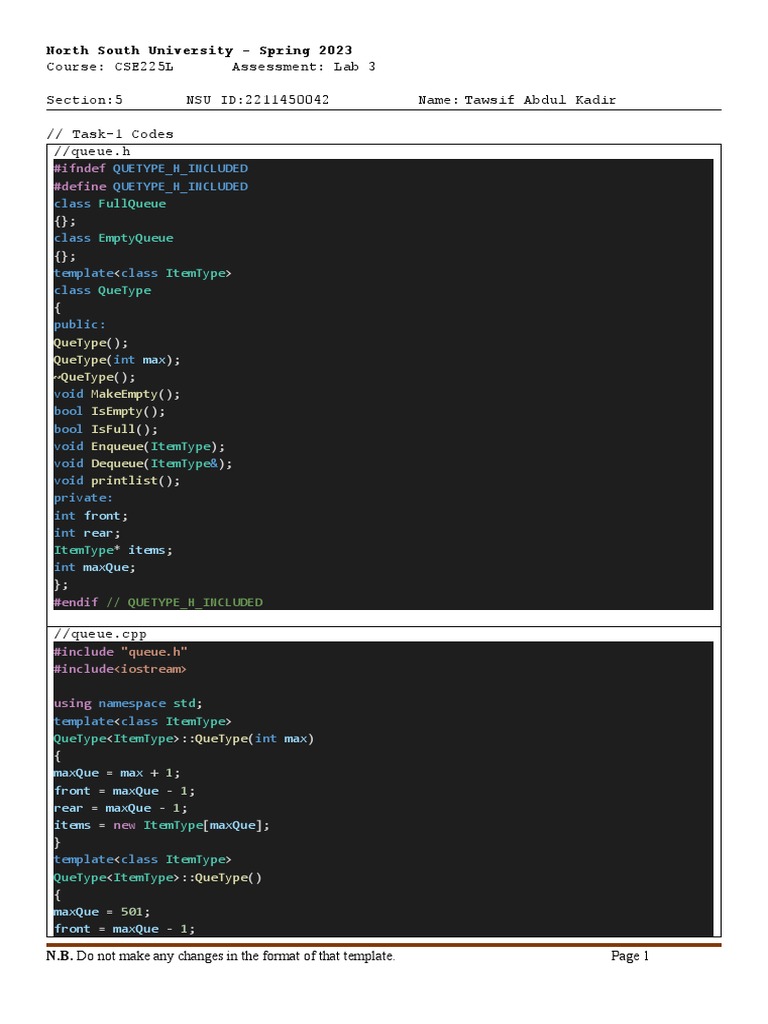Click the 'Section:5' field text
The width and height of the screenshot is (768, 1024).
[84, 100]
